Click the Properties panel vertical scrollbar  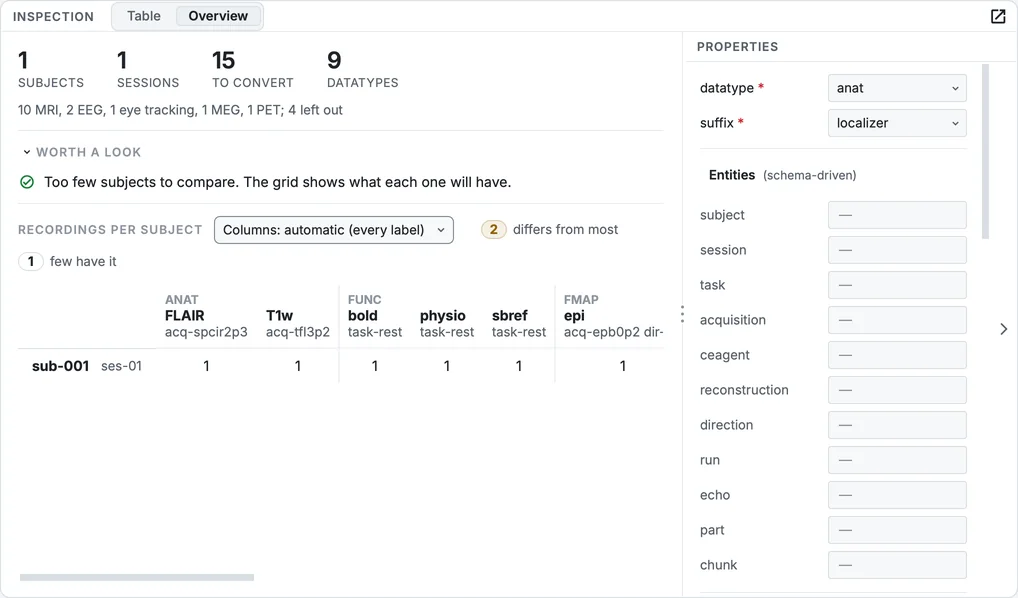986,151
